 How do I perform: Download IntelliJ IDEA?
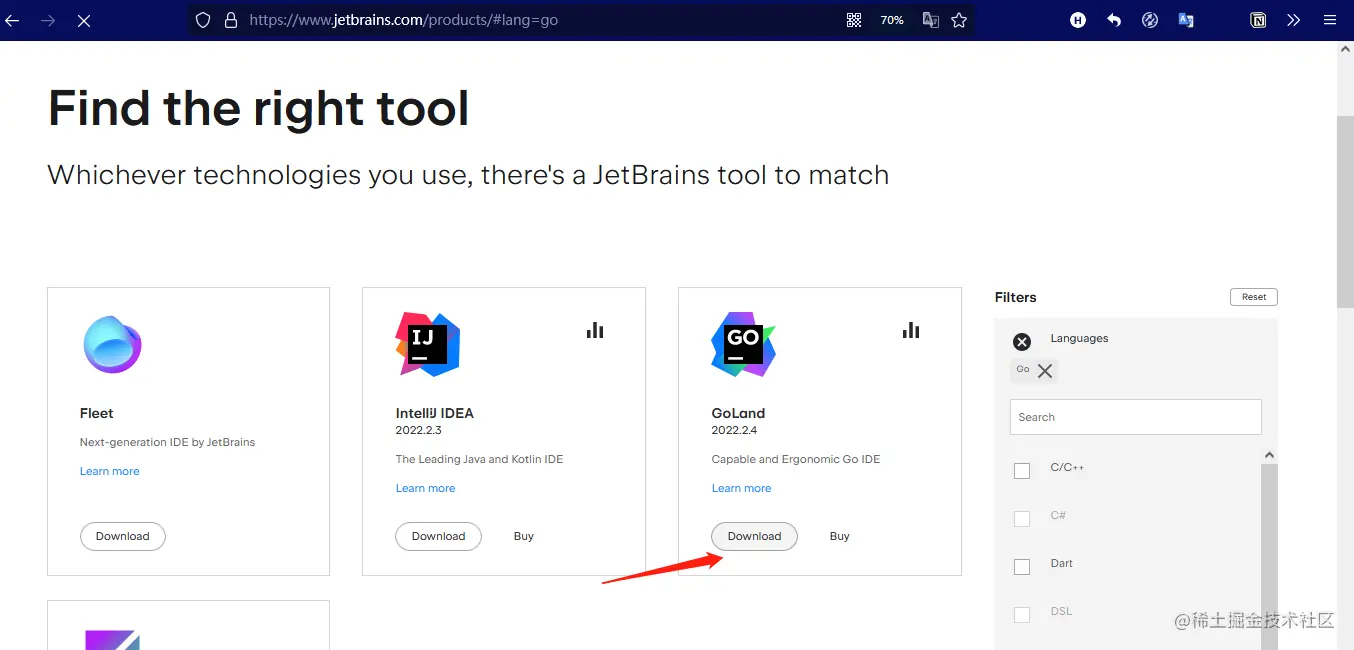439,536
